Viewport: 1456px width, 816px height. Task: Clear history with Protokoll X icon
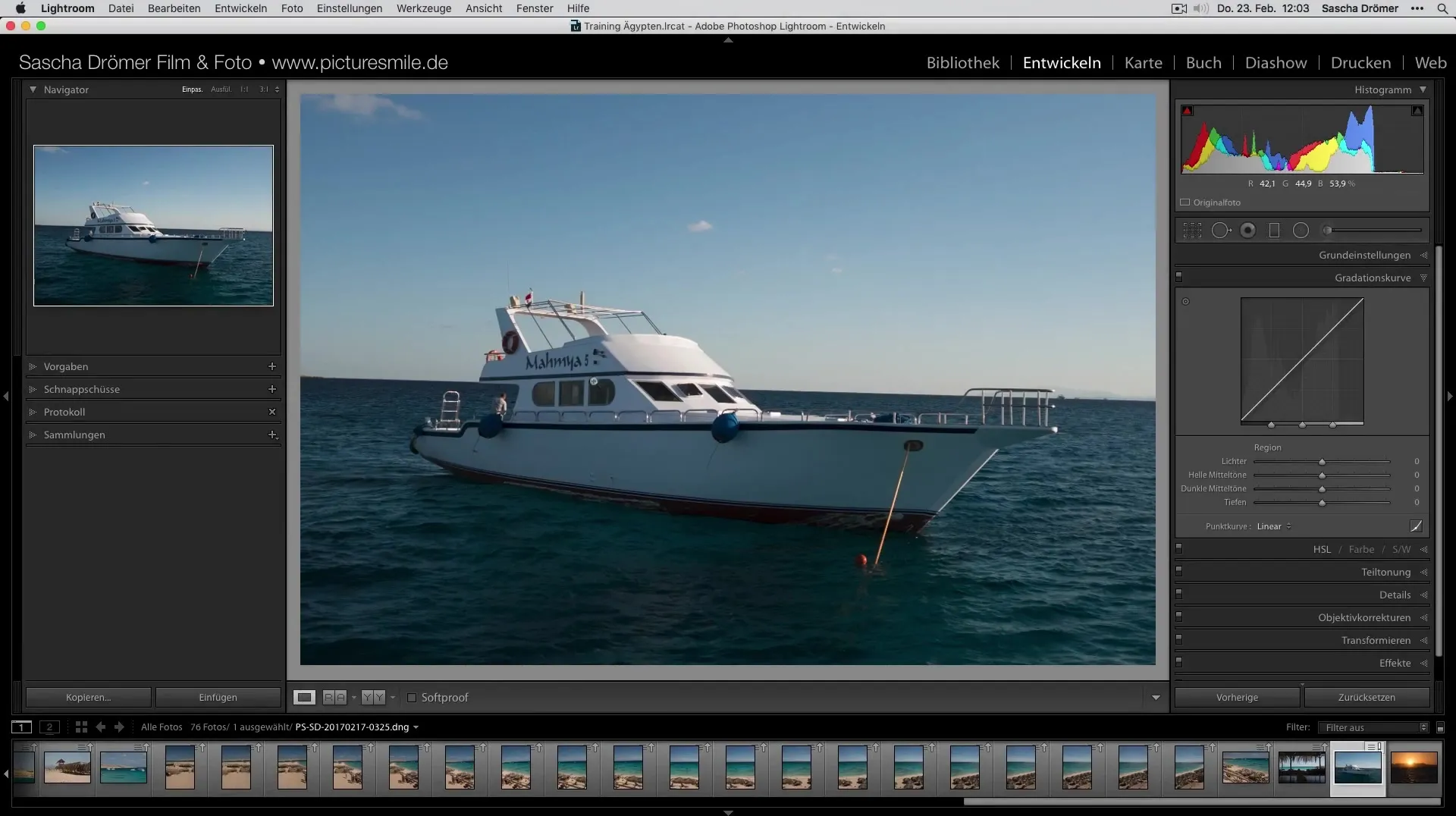(x=272, y=412)
